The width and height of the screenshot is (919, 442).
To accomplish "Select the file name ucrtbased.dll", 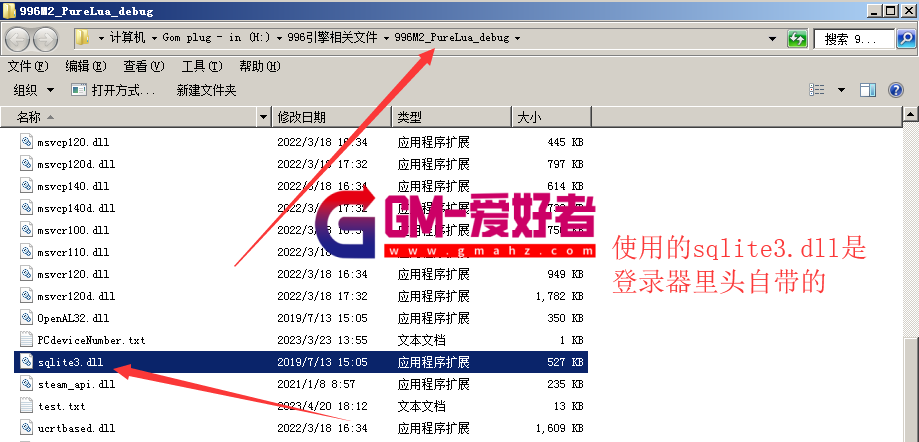I will click(76, 428).
